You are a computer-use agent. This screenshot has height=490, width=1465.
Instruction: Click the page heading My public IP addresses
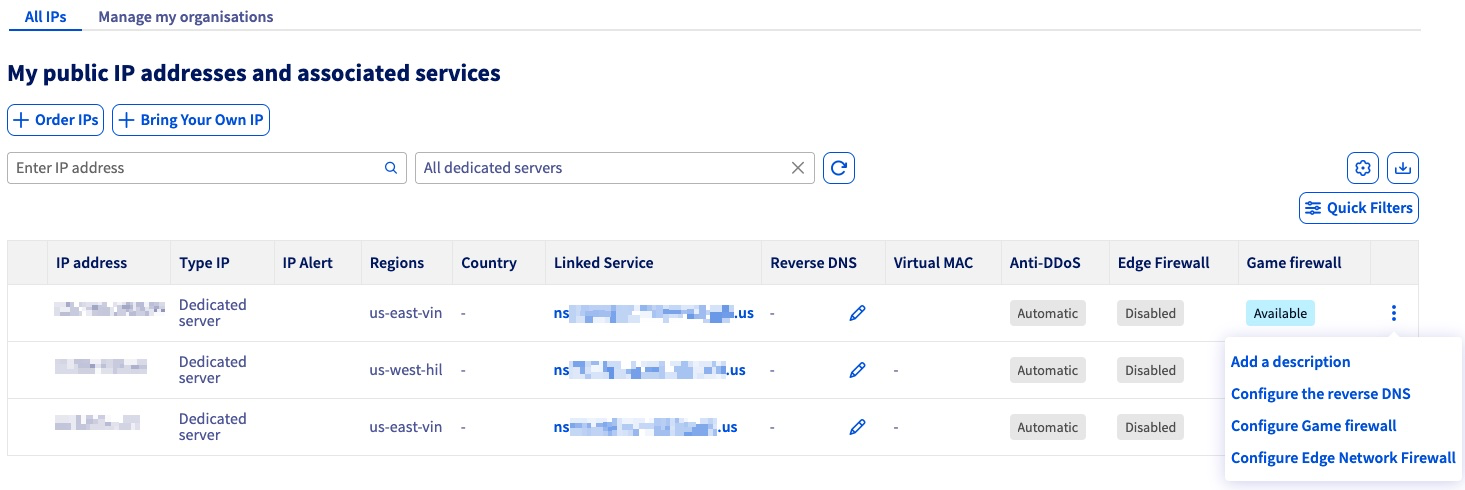tap(254, 73)
